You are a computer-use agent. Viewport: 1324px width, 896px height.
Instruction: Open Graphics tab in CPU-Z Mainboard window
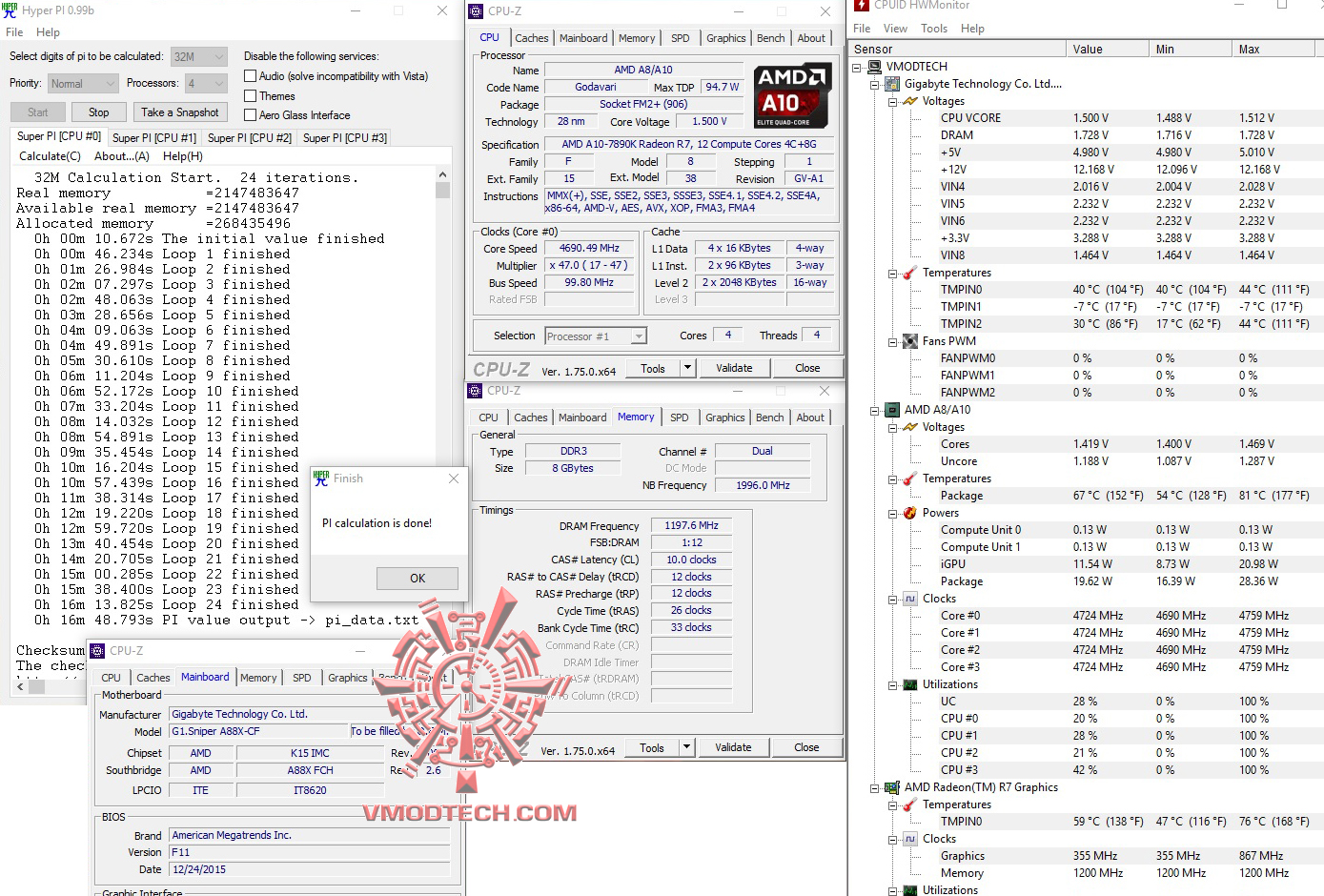(348, 678)
